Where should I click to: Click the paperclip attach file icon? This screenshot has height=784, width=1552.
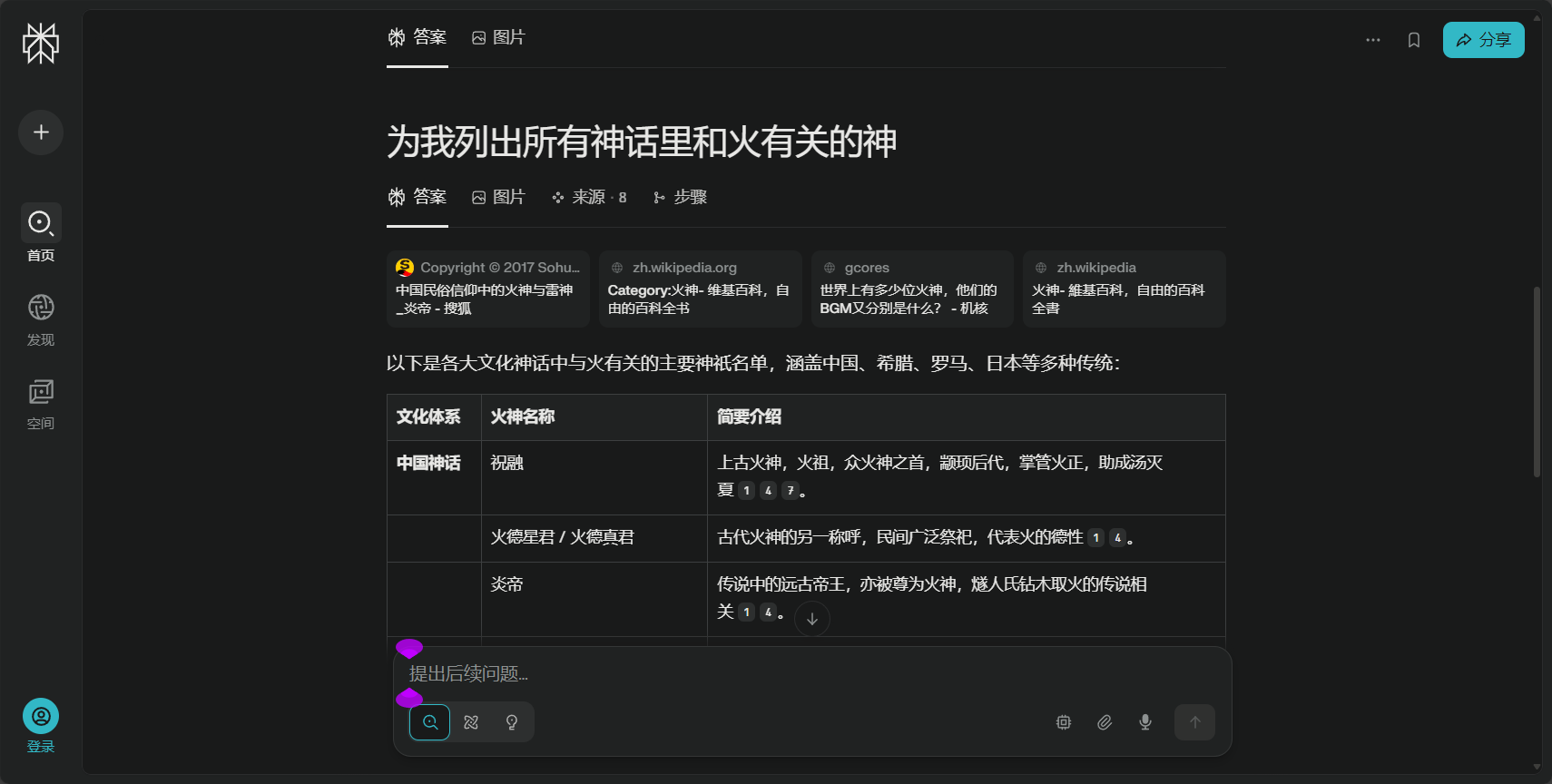pyautogui.click(x=1105, y=722)
